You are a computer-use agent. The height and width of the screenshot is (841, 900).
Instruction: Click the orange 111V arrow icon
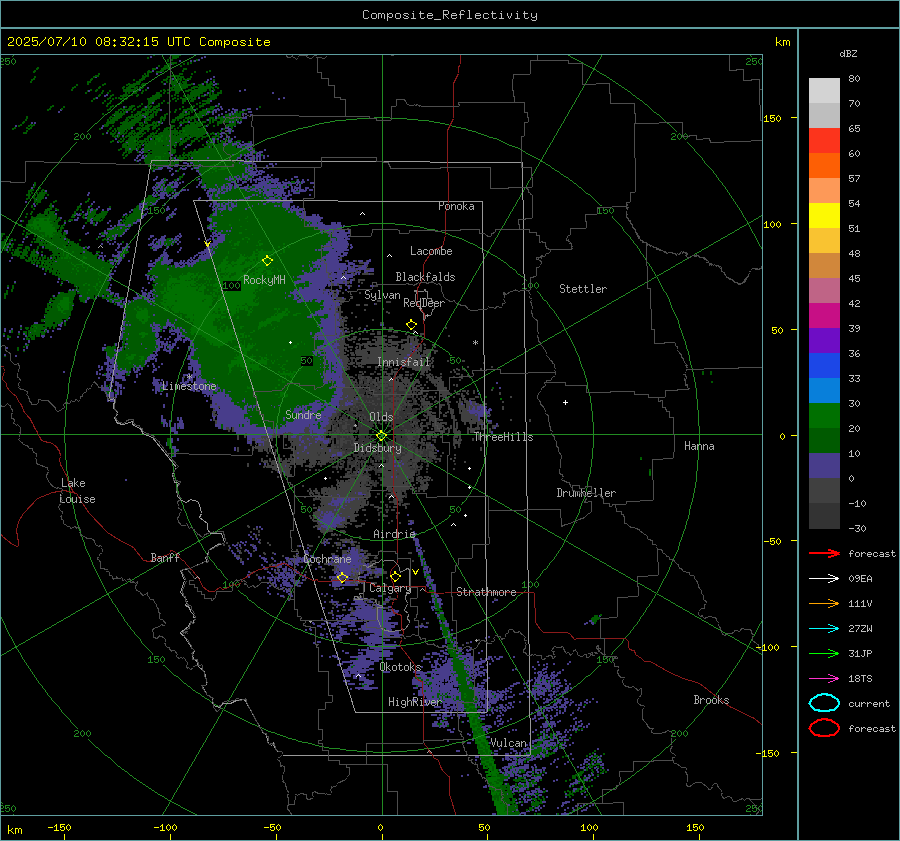point(824,603)
